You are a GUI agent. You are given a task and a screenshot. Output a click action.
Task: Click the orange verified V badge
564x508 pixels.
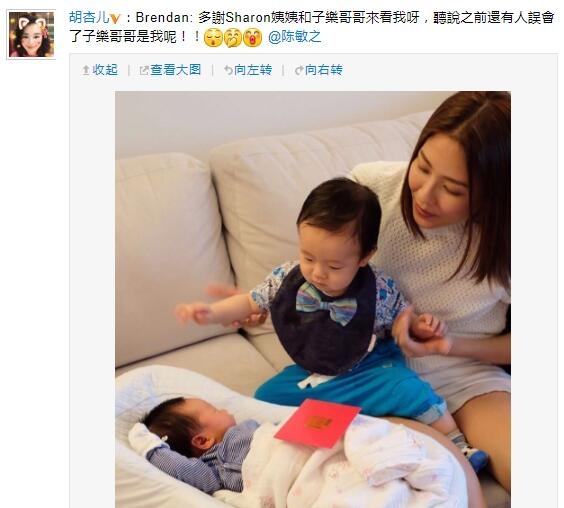(115, 19)
